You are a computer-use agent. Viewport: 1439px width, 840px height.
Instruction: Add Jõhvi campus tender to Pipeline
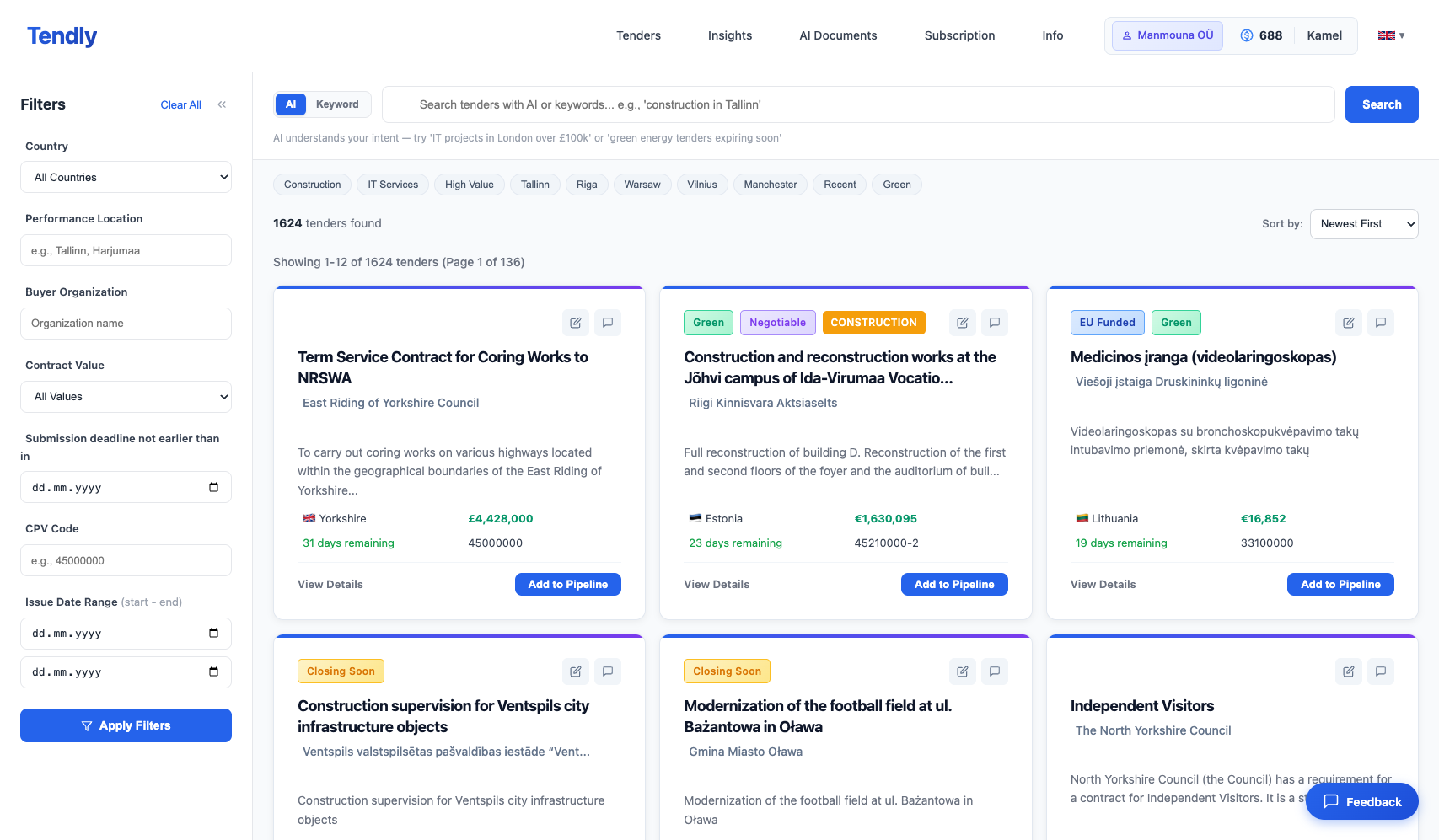[x=954, y=584]
